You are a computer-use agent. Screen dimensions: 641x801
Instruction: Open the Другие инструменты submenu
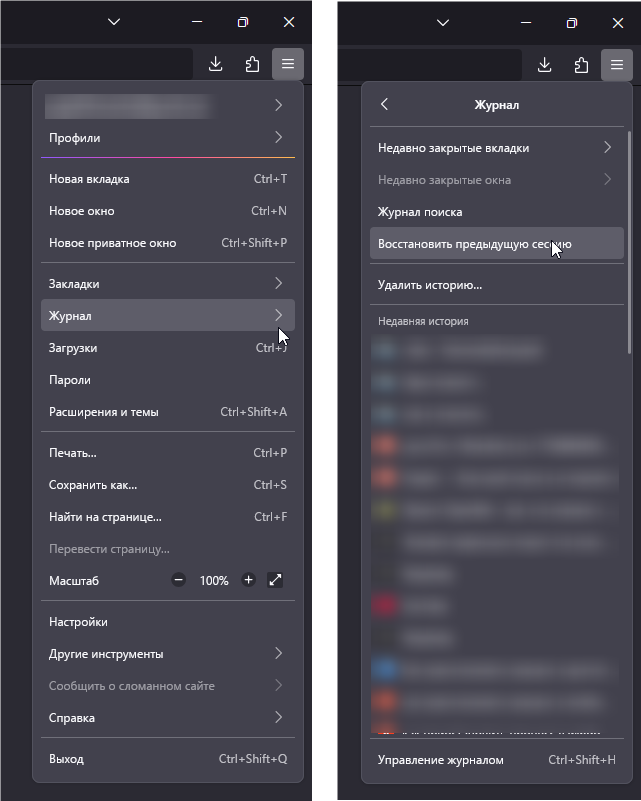pyautogui.click(x=168, y=654)
